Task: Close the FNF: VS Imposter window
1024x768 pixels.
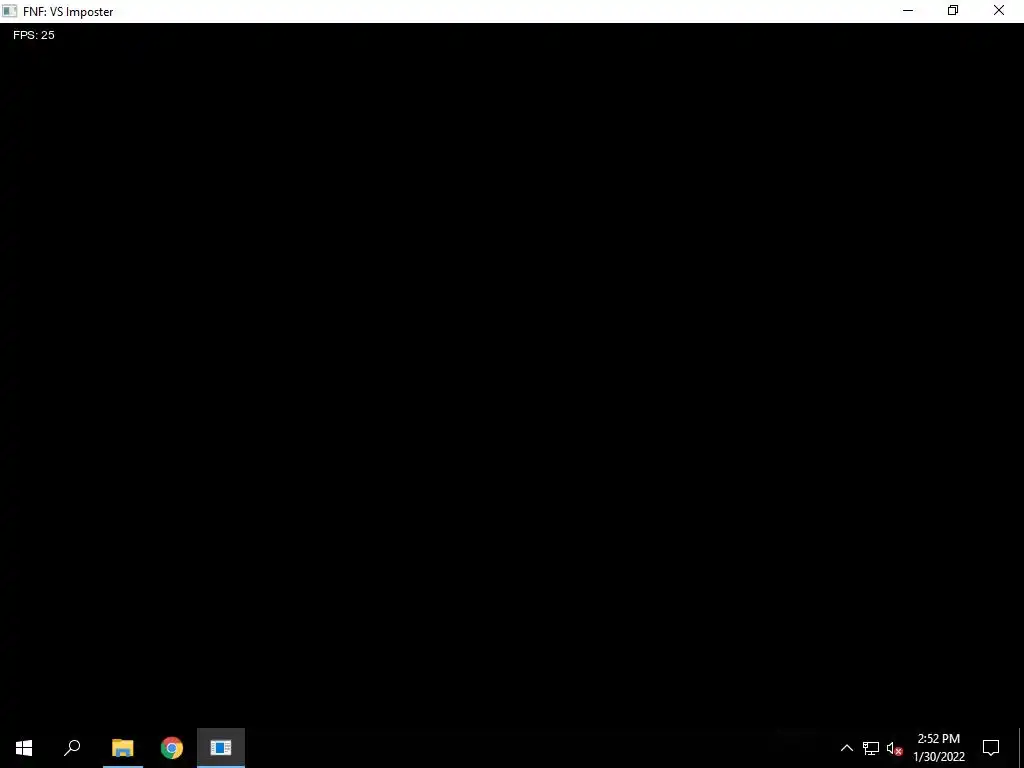Action: pyautogui.click(x=999, y=11)
